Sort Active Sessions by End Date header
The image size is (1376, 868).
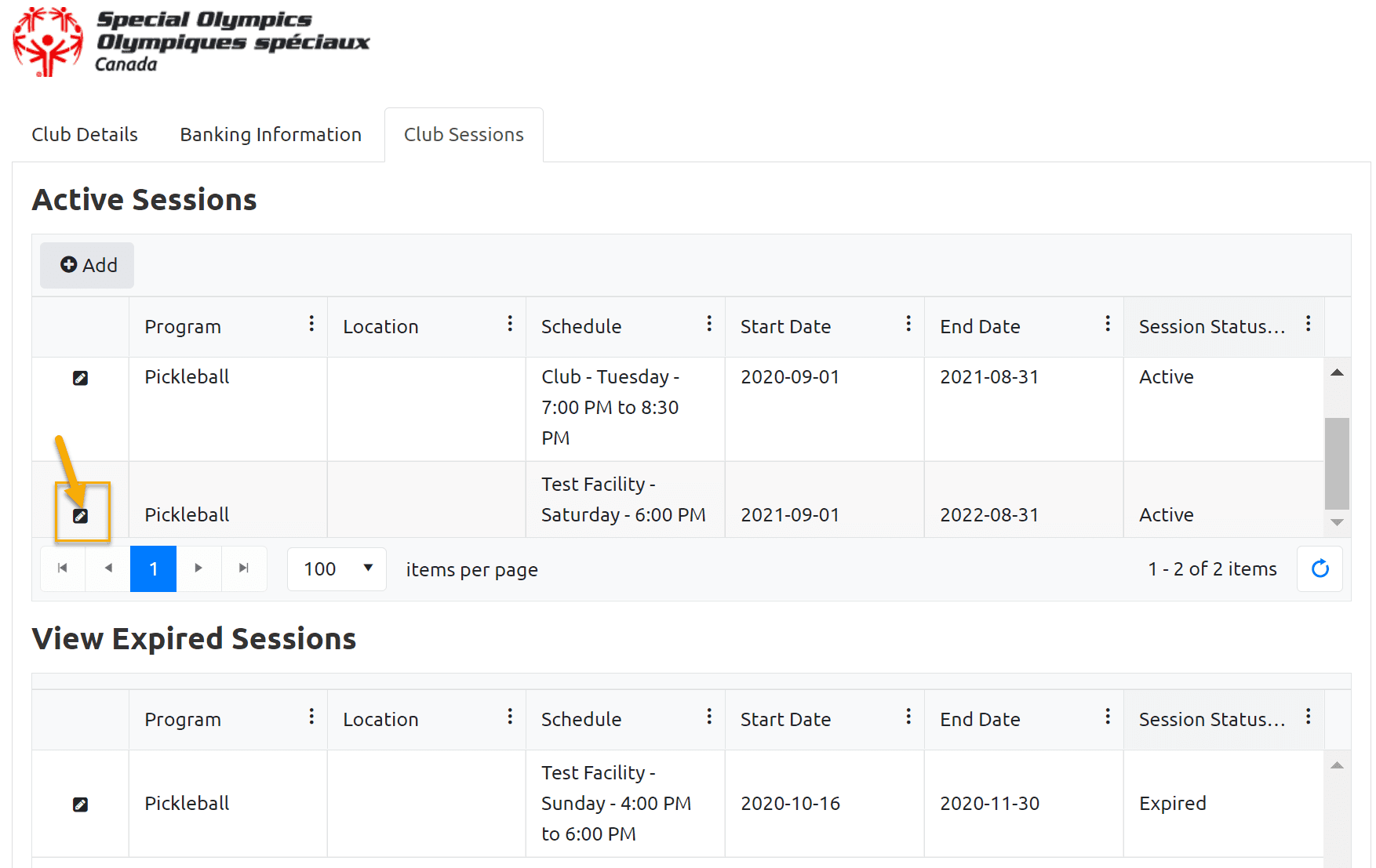pyautogui.click(x=980, y=327)
